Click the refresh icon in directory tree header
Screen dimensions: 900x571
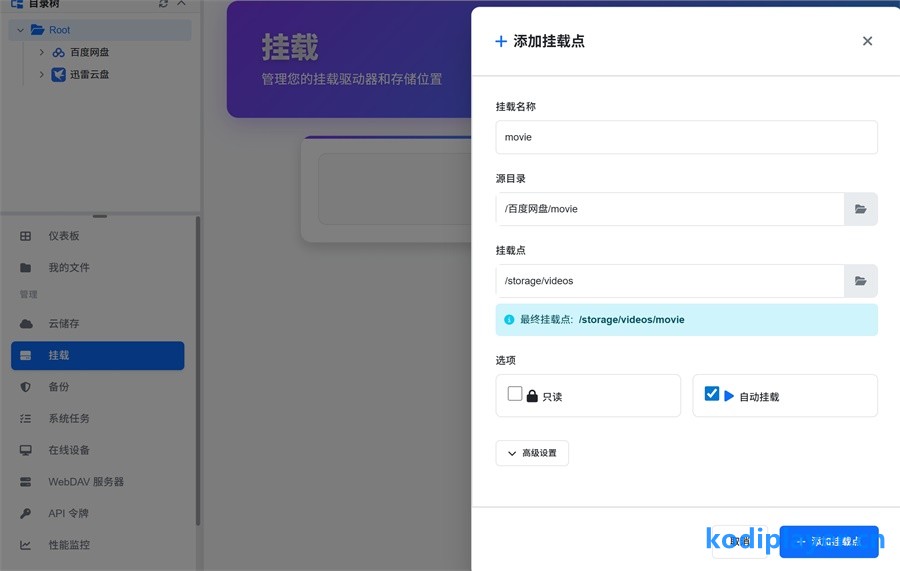(164, 4)
